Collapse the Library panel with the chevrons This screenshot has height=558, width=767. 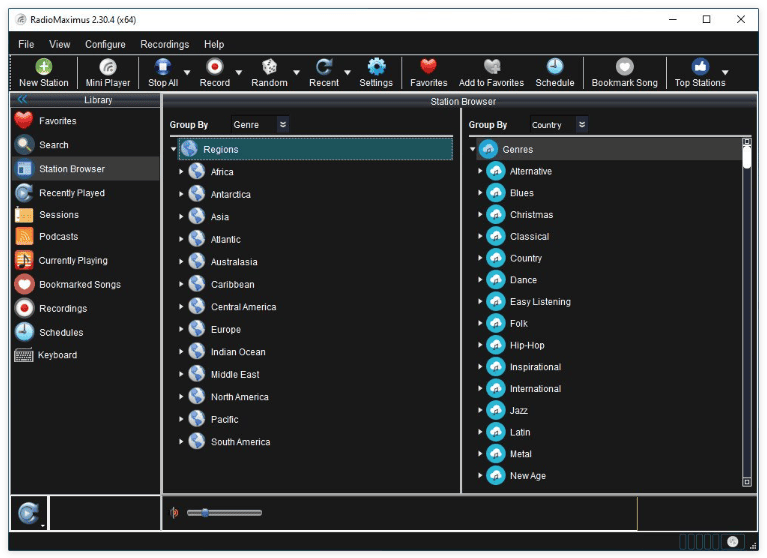tap(22, 100)
